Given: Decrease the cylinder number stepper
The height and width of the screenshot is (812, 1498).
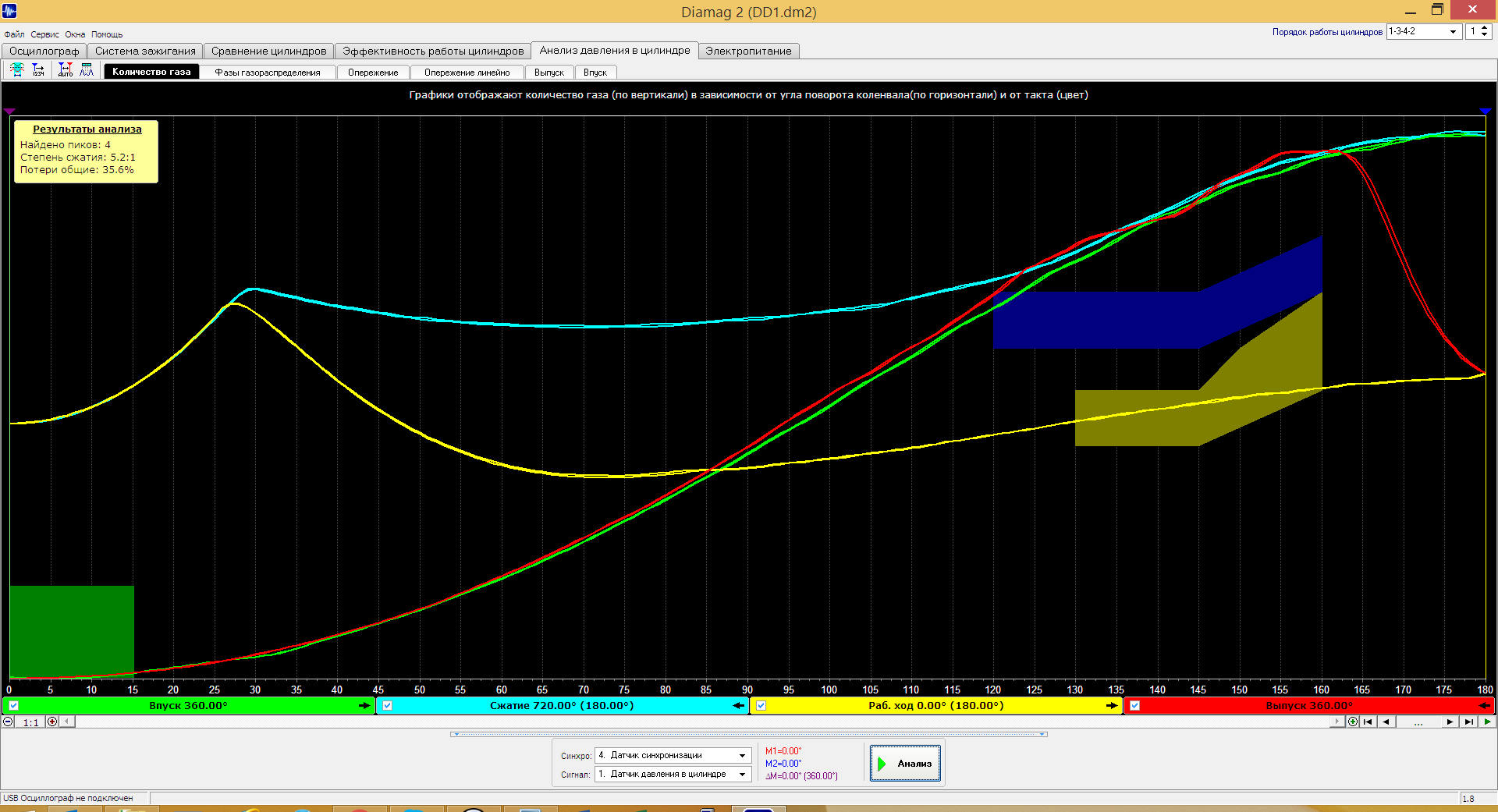Looking at the screenshot, I should click(x=1485, y=35).
